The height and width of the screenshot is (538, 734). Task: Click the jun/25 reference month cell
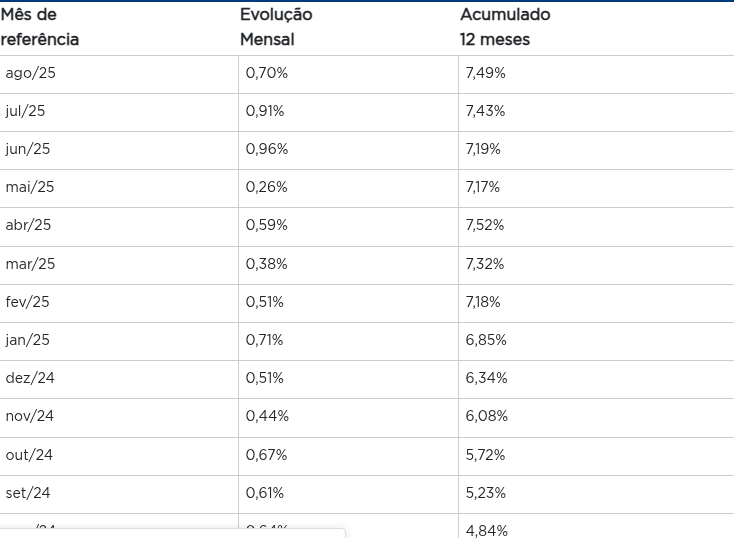(x=28, y=149)
